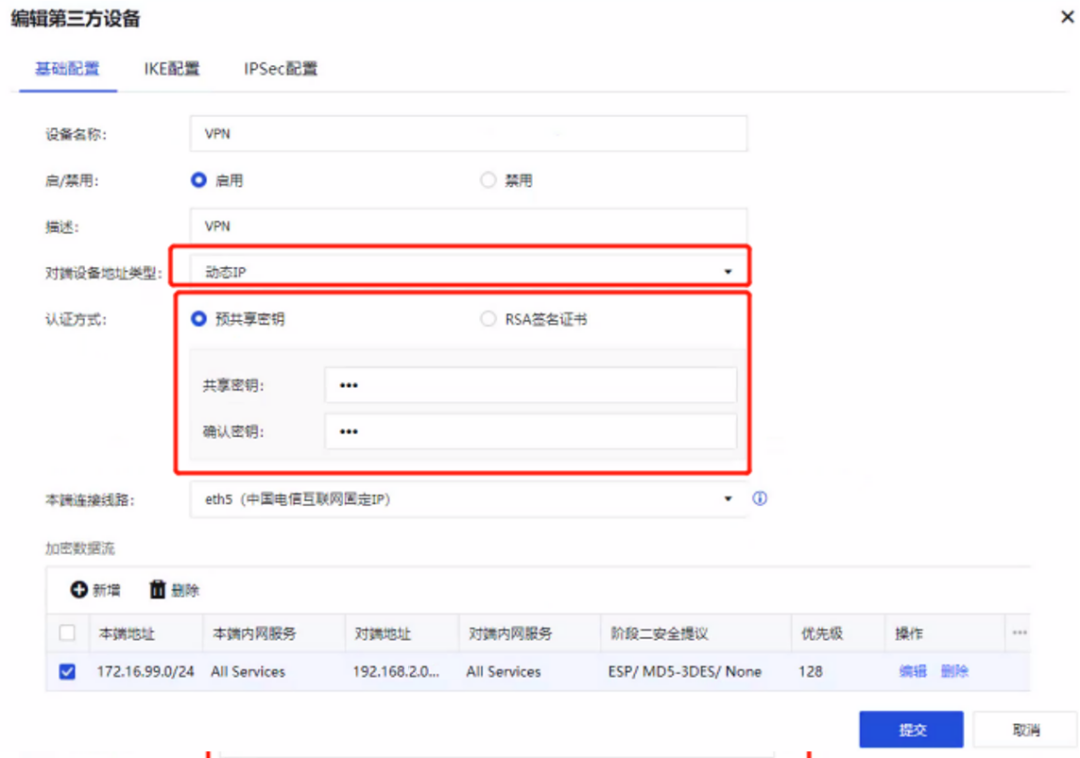Toggle the select-all checkbox in table header
This screenshot has width=1080, height=758.
67,633
